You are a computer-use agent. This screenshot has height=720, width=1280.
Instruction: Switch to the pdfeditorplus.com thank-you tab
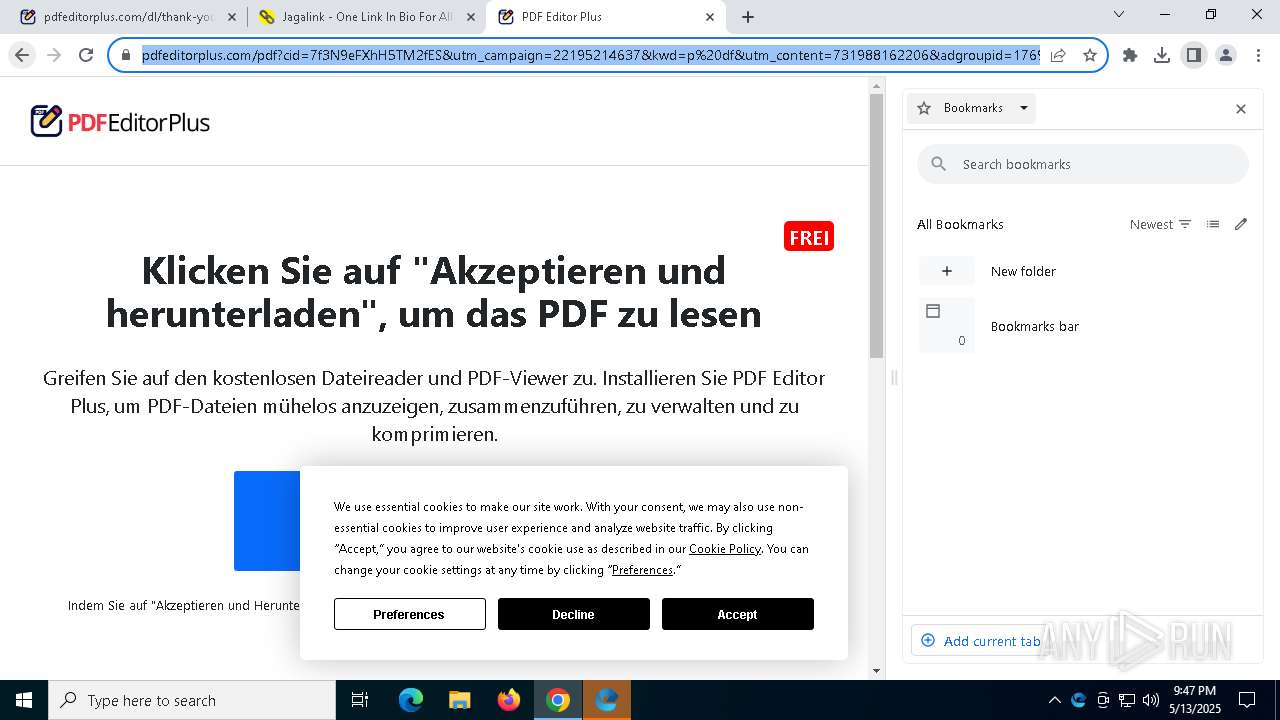pos(126,17)
